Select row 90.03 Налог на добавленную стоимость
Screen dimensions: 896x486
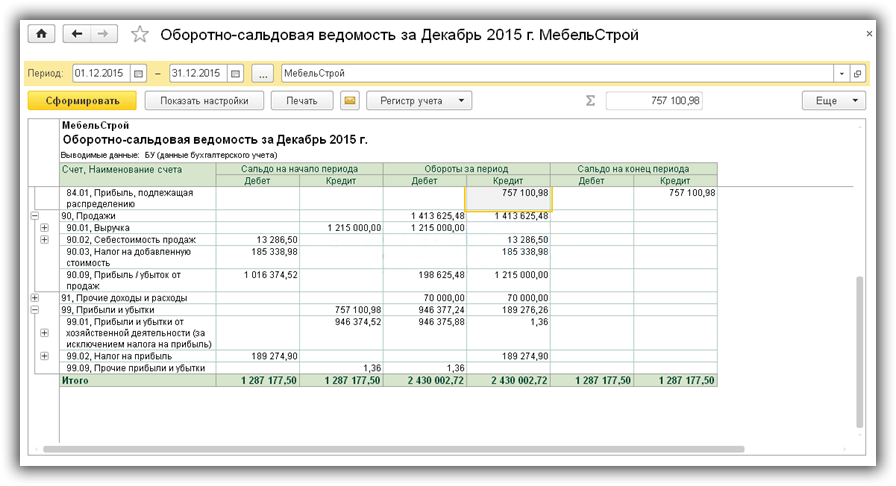[x=138, y=257]
